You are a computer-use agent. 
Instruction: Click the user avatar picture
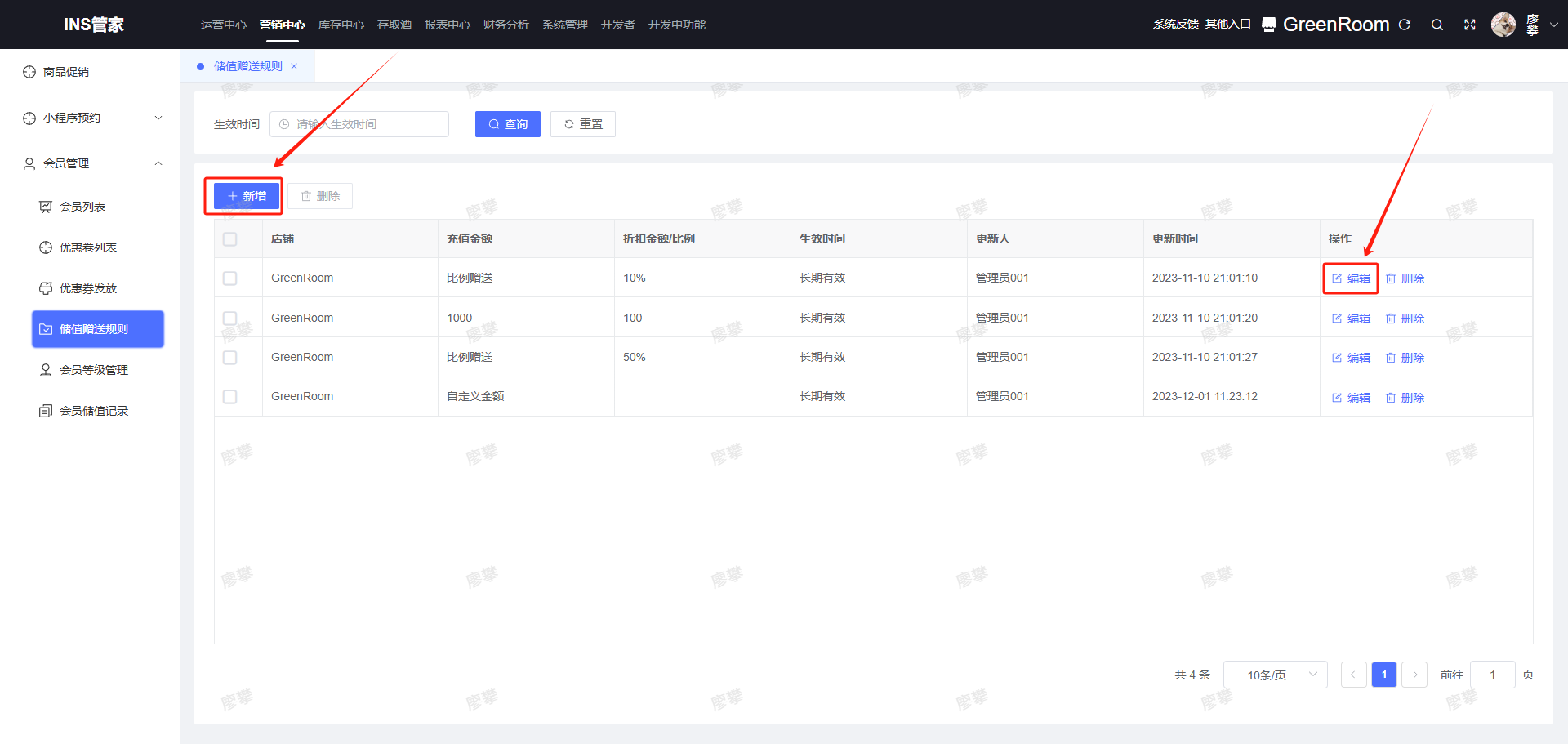pyautogui.click(x=1503, y=25)
